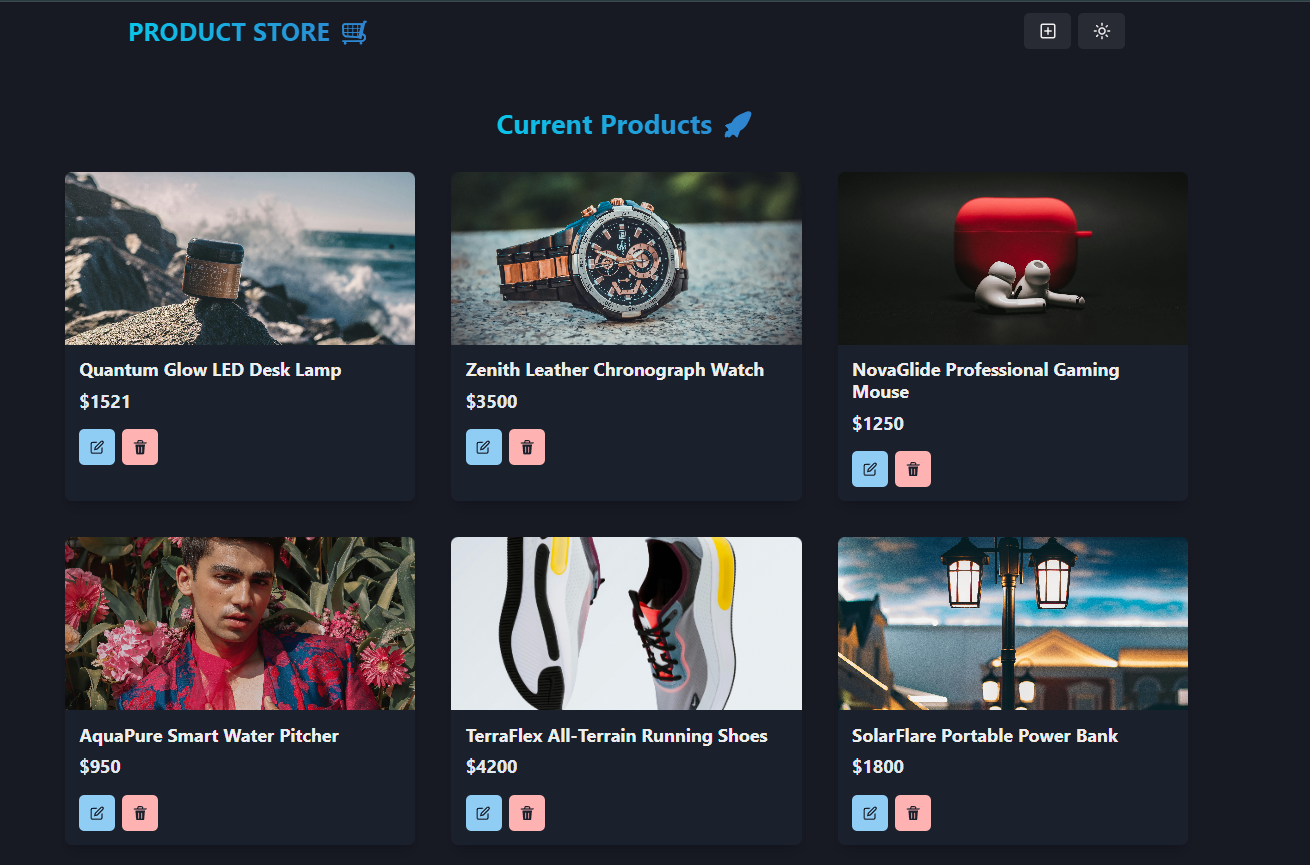
Task: Click the delete icon for TerraFlex All-Terrain Running Shoes
Action: (x=527, y=813)
